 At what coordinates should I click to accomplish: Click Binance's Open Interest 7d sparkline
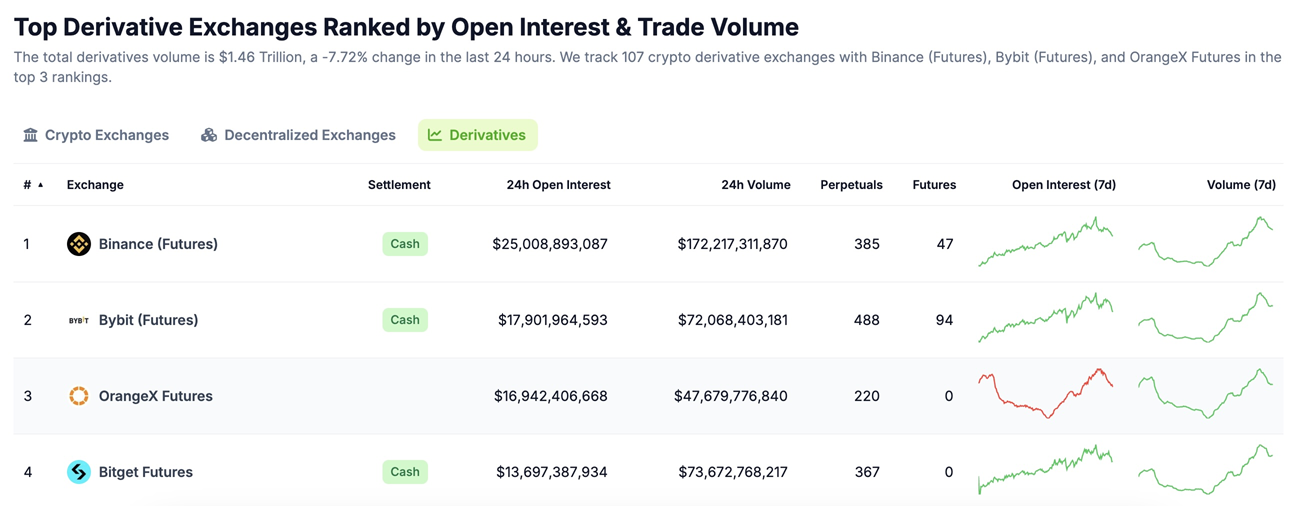1045,243
